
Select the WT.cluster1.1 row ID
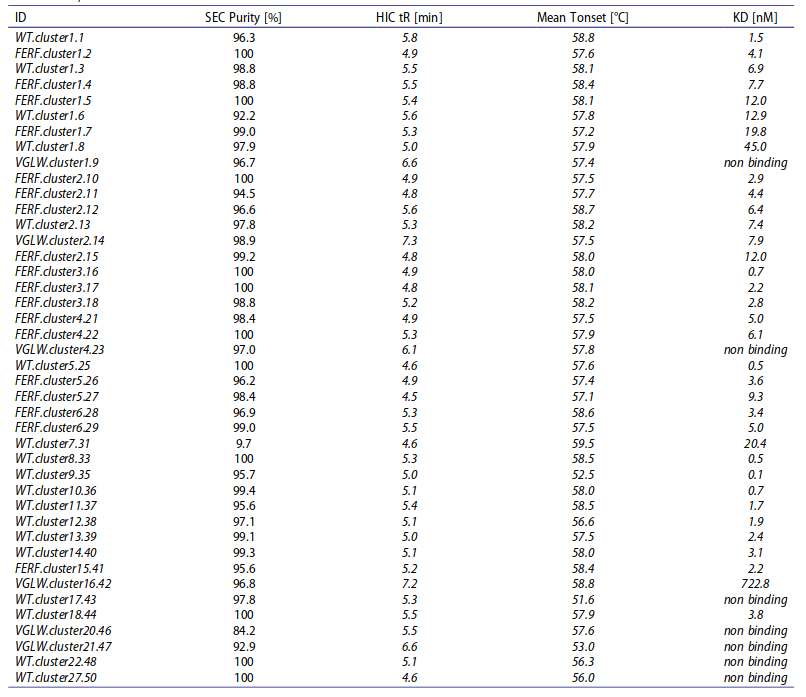[49, 37]
